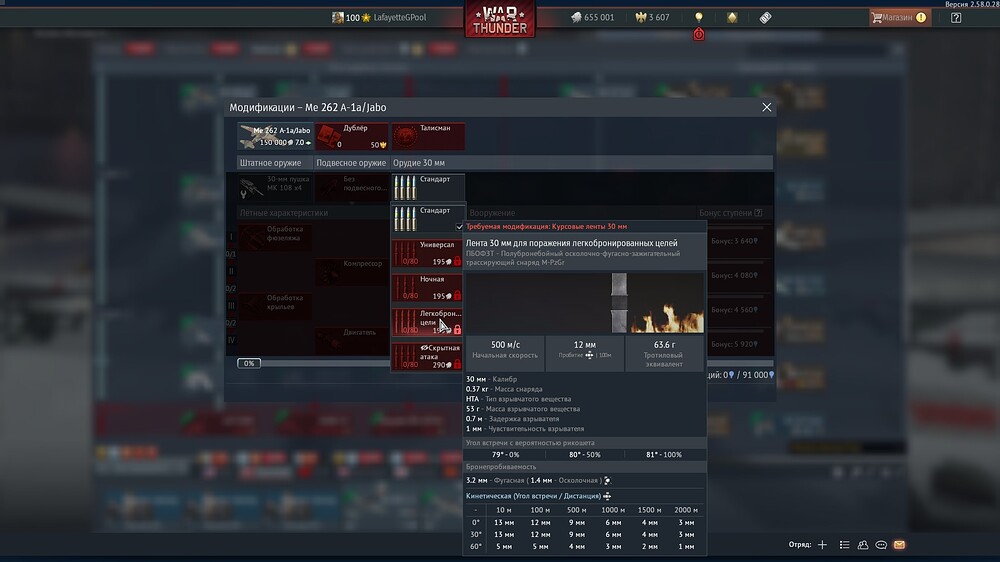Open the contacts friends icon
Screen dimensions: 1000x562
coord(863,545)
